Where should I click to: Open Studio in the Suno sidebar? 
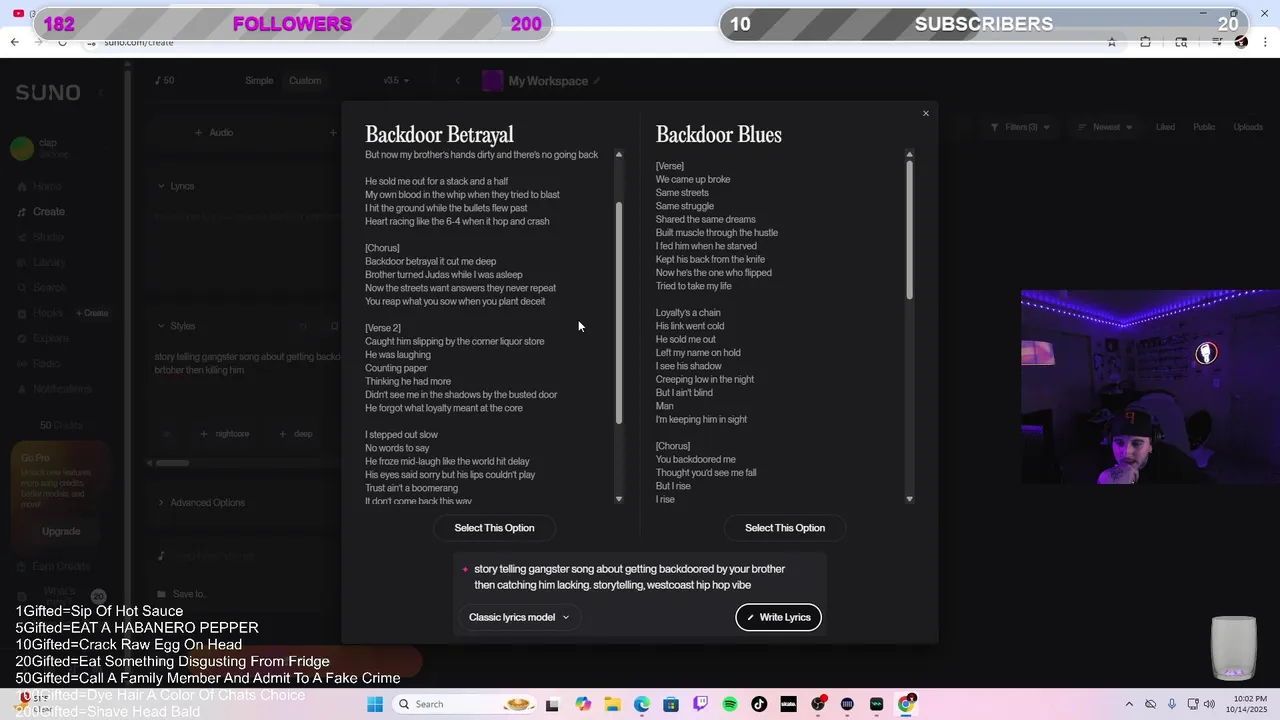pos(41,237)
